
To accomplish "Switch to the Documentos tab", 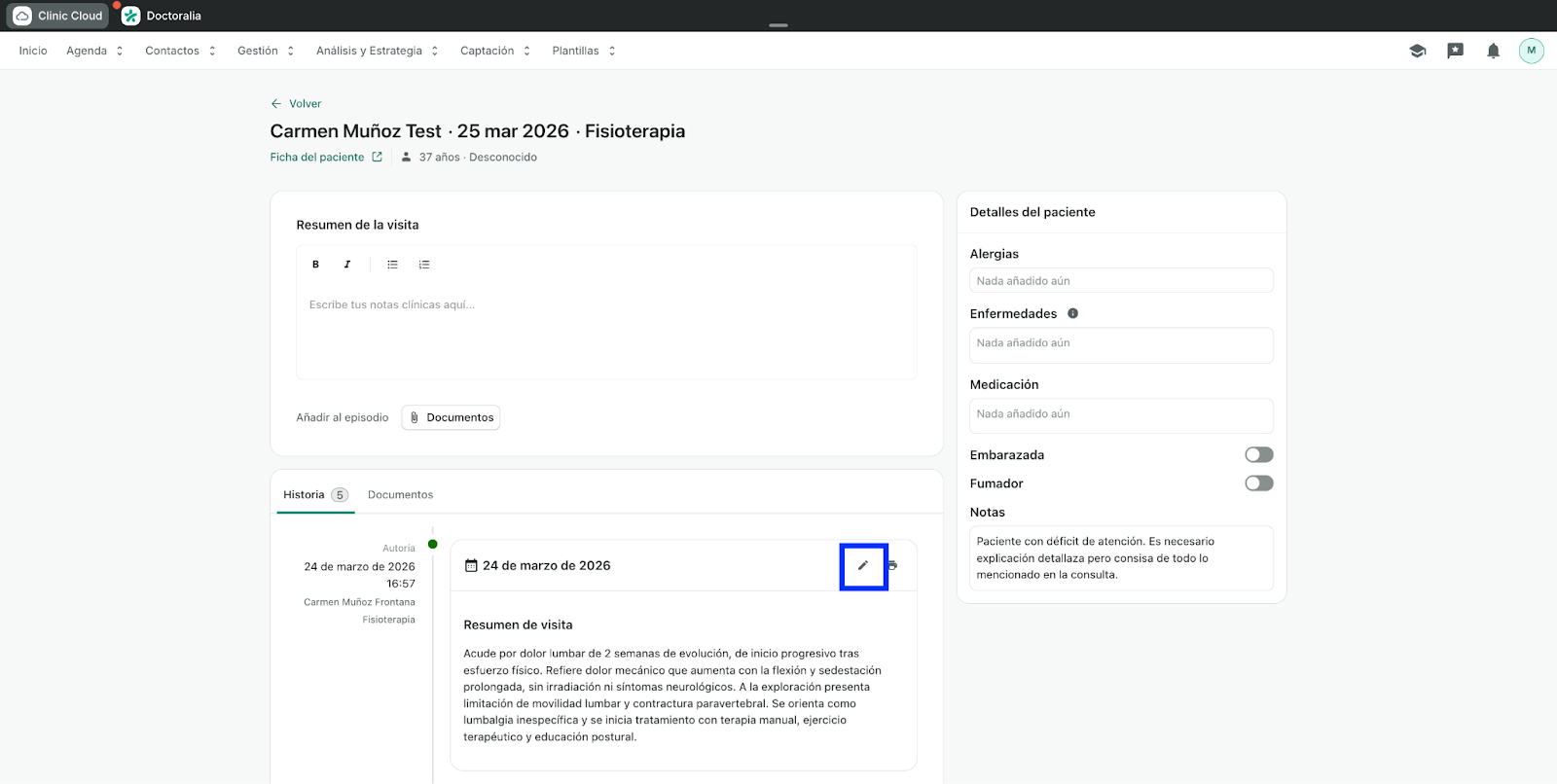I will (400, 495).
